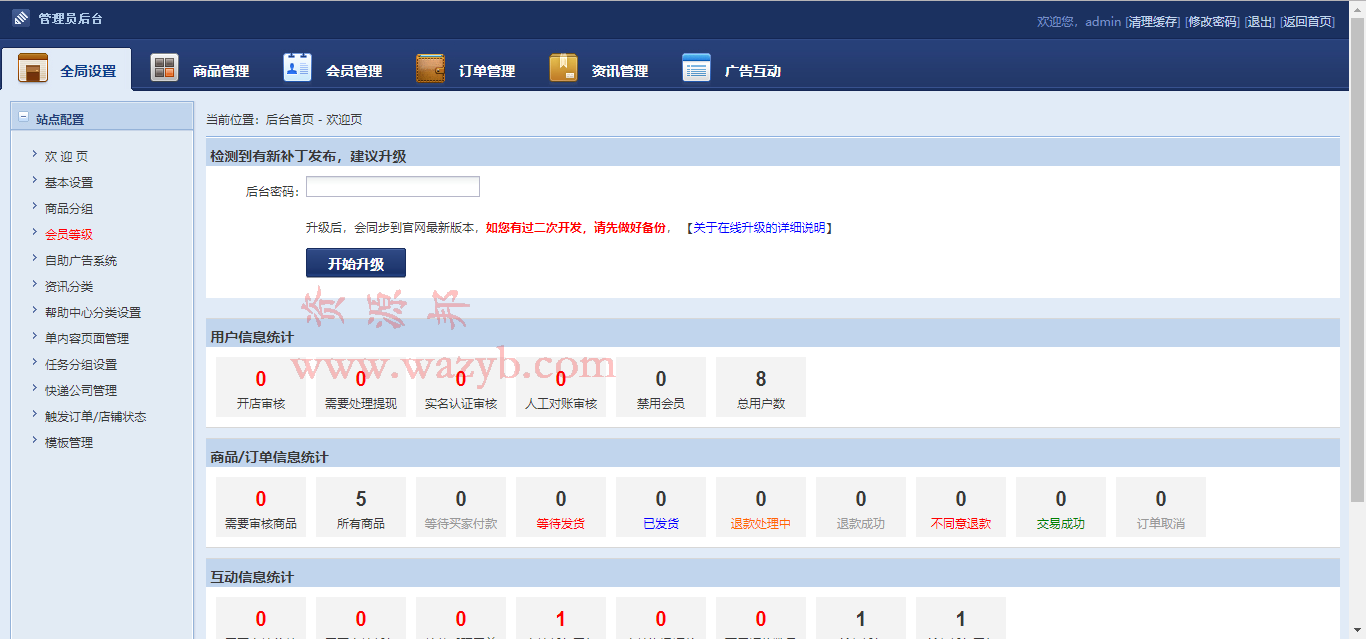Screen dimensions: 1366x639
Task: Open 会员等级 in the sidebar
Action: click(x=69, y=234)
